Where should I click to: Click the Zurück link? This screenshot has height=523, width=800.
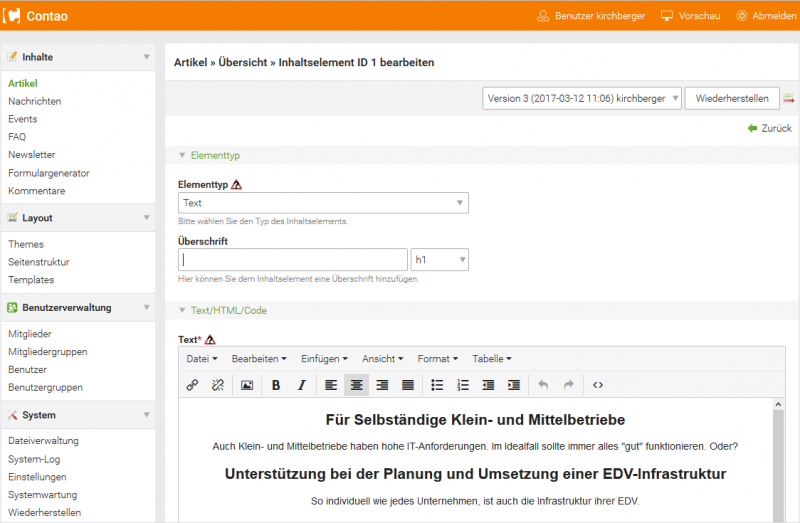[769, 128]
